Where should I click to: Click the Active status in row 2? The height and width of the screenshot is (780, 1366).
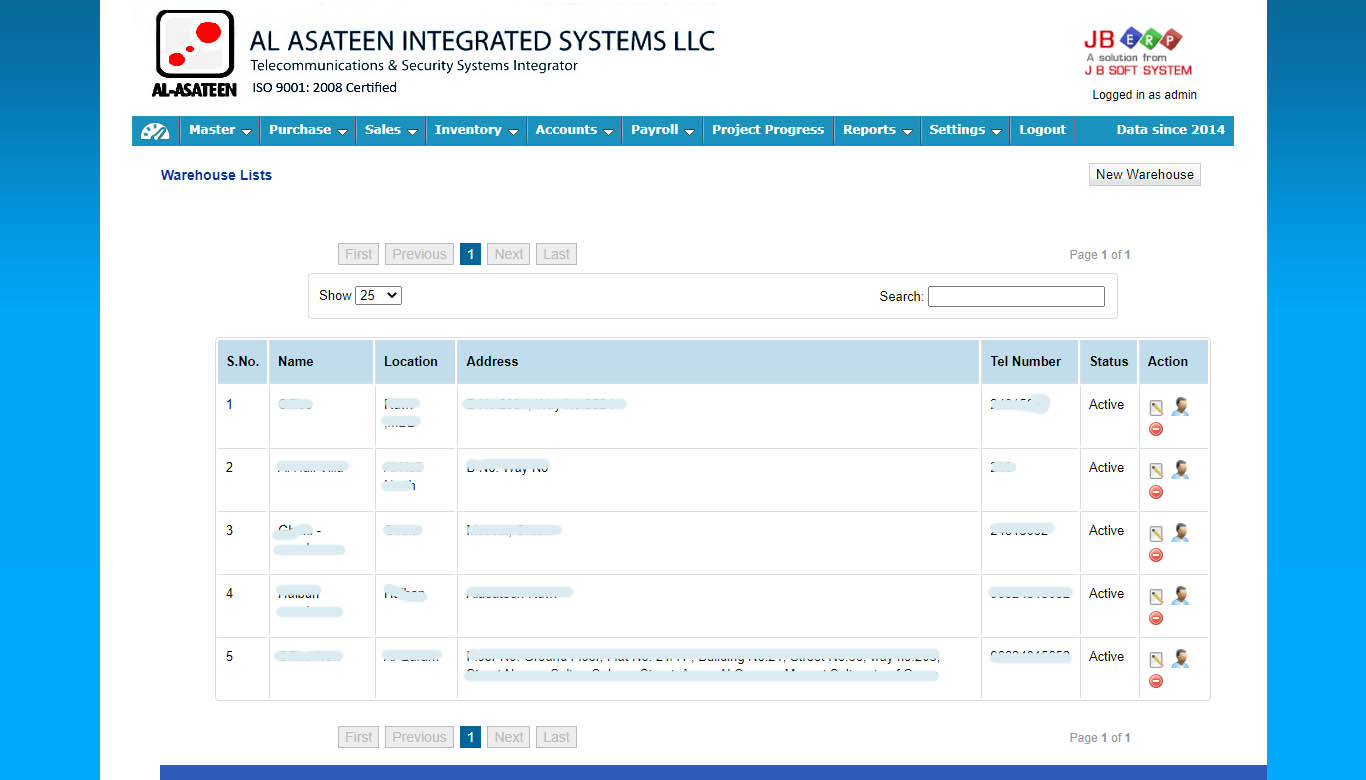pos(1106,468)
